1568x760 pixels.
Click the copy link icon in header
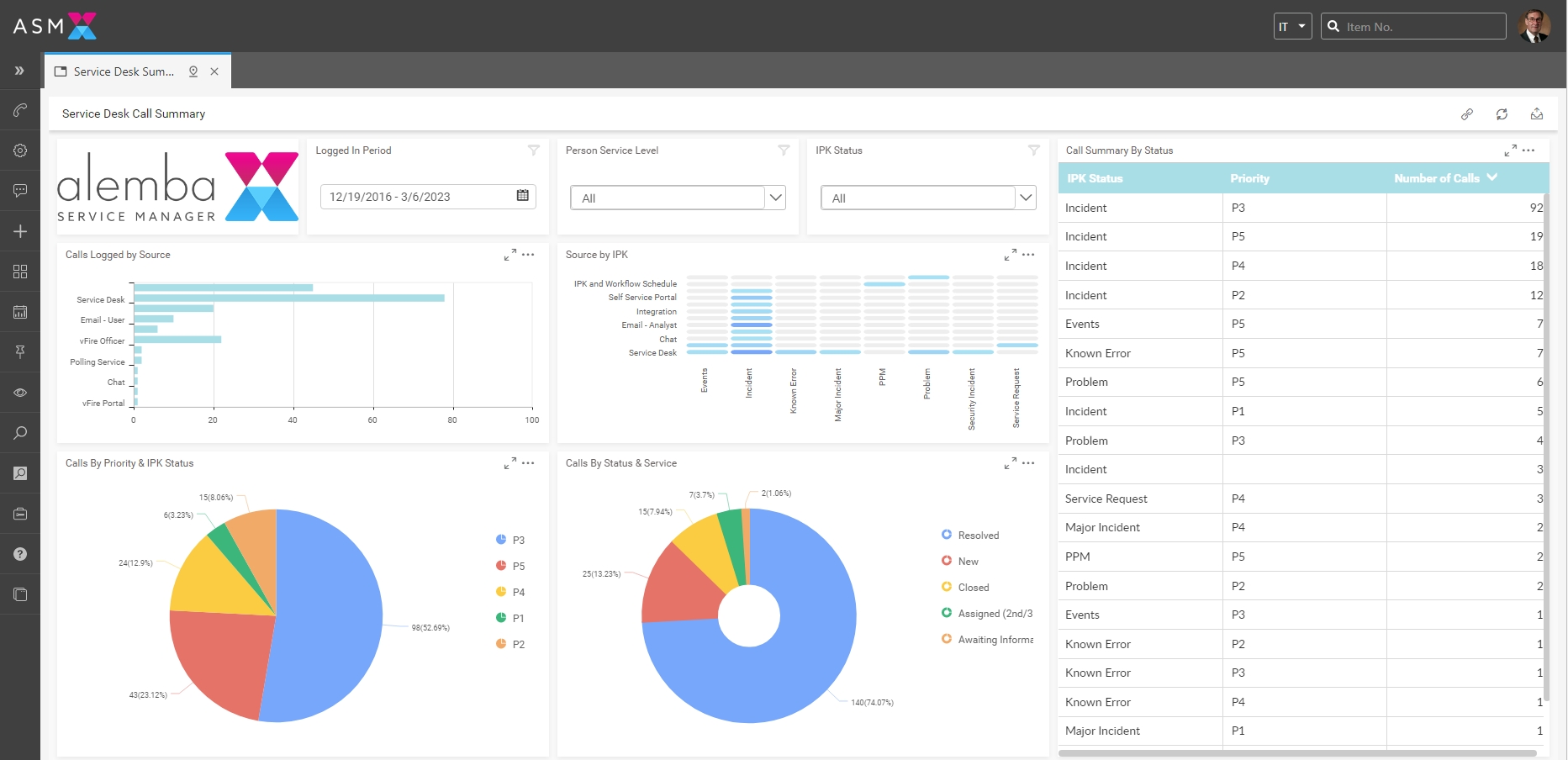(1466, 114)
